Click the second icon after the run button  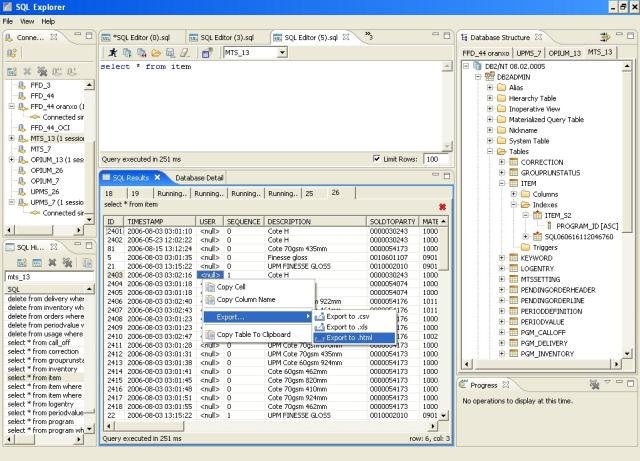point(127,53)
